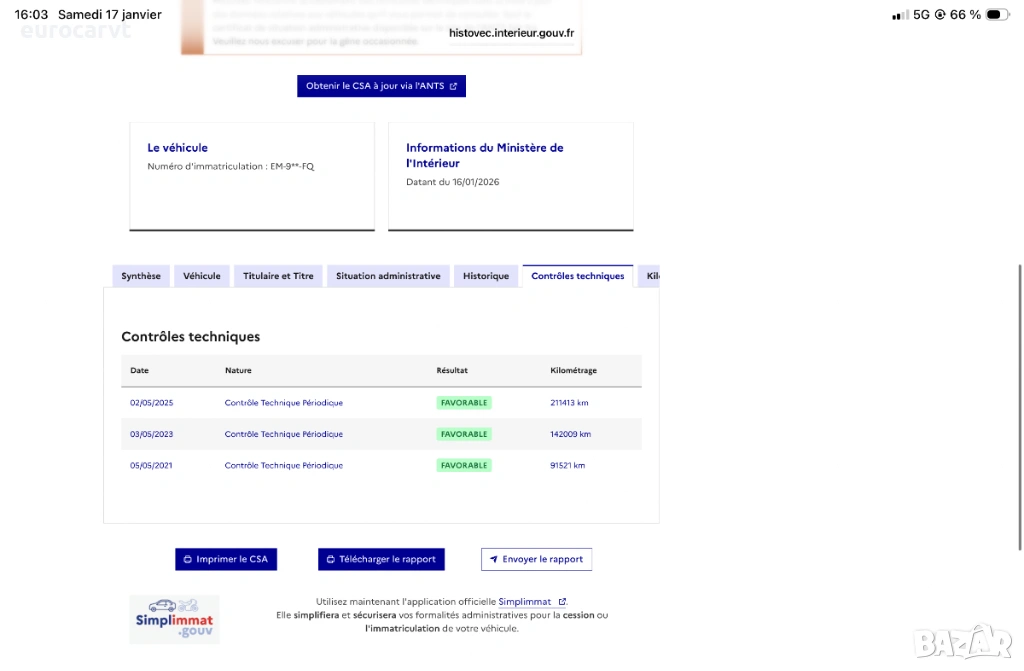Tap the cellular signal bars icon

(x=900, y=15)
